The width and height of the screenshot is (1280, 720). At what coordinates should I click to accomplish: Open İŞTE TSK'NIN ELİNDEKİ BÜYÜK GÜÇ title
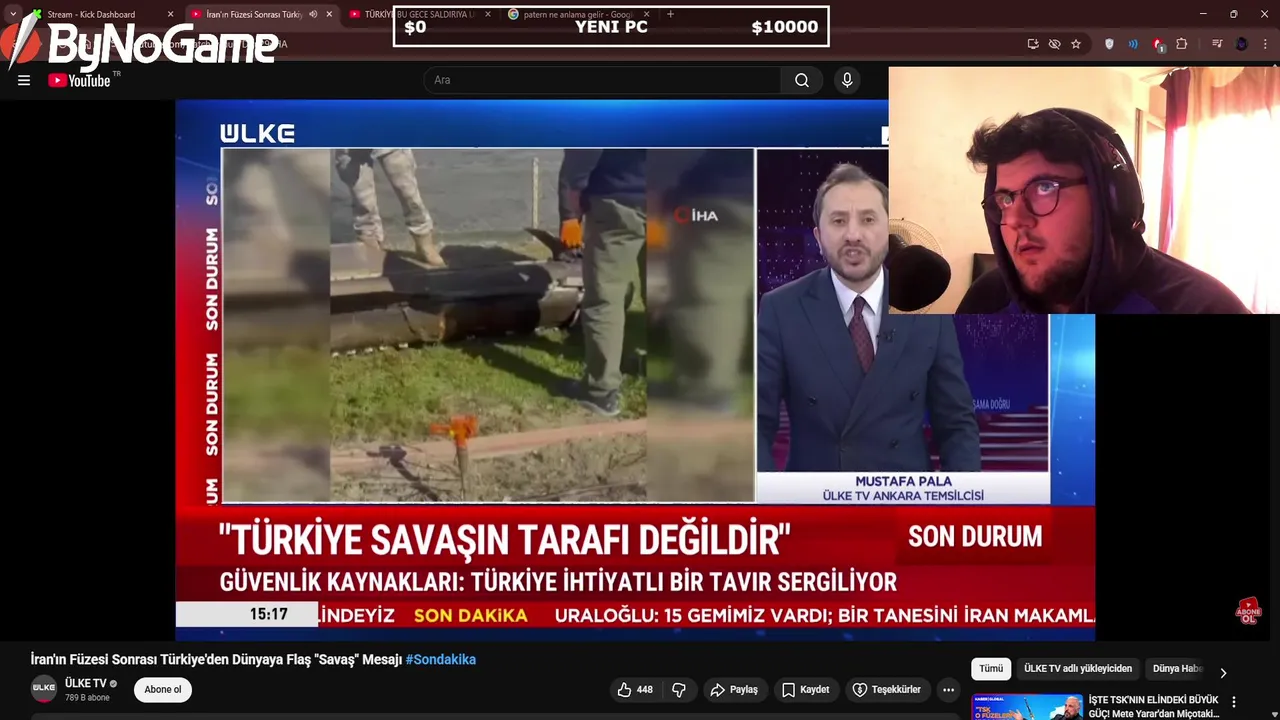[x=1153, y=706]
